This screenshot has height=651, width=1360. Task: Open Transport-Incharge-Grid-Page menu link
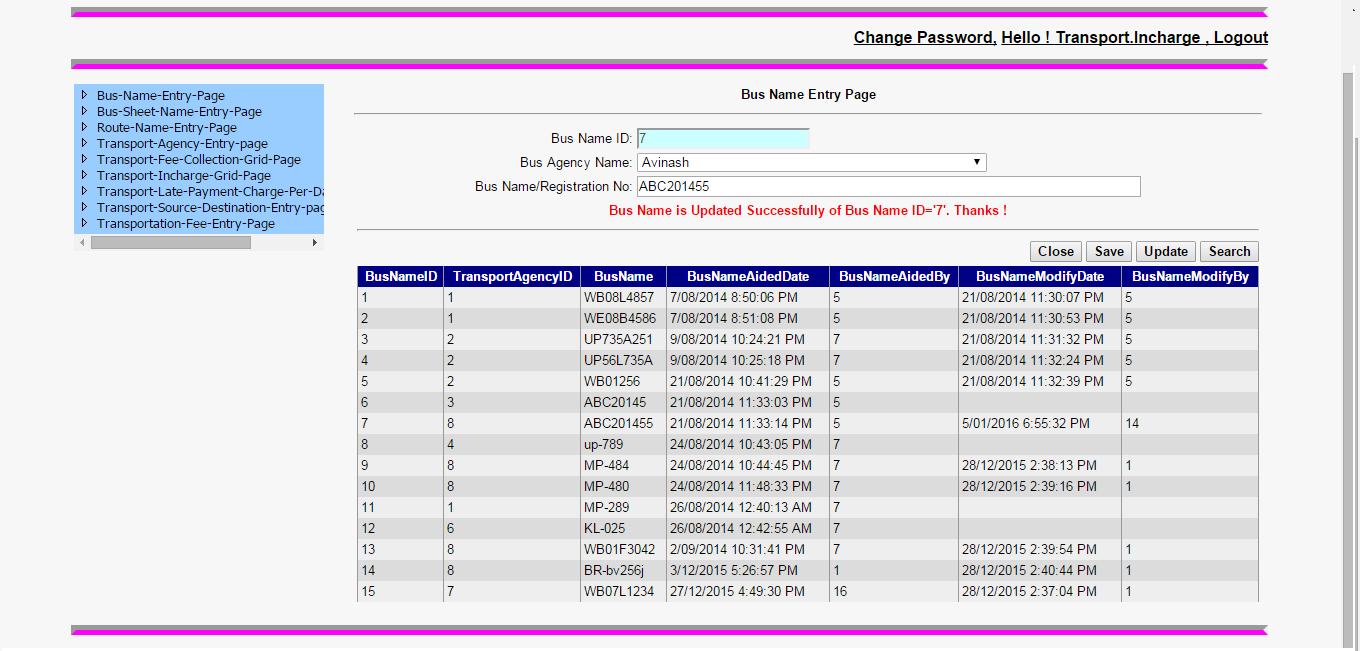click(x=184, y=176)
